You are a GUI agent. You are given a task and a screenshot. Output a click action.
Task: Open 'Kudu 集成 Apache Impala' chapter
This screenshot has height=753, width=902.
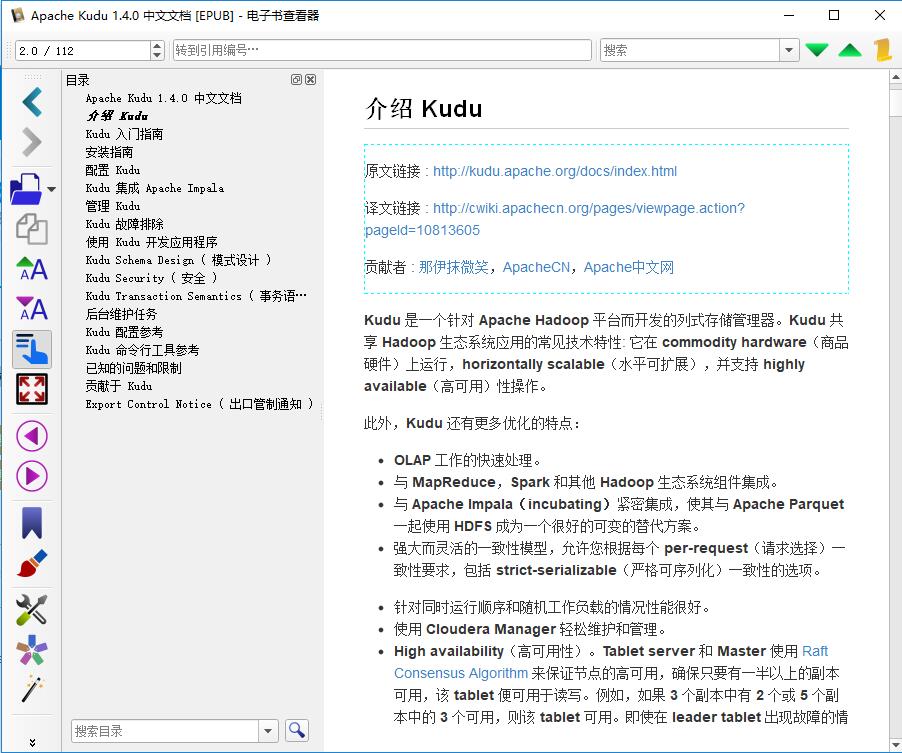point(155,188)
